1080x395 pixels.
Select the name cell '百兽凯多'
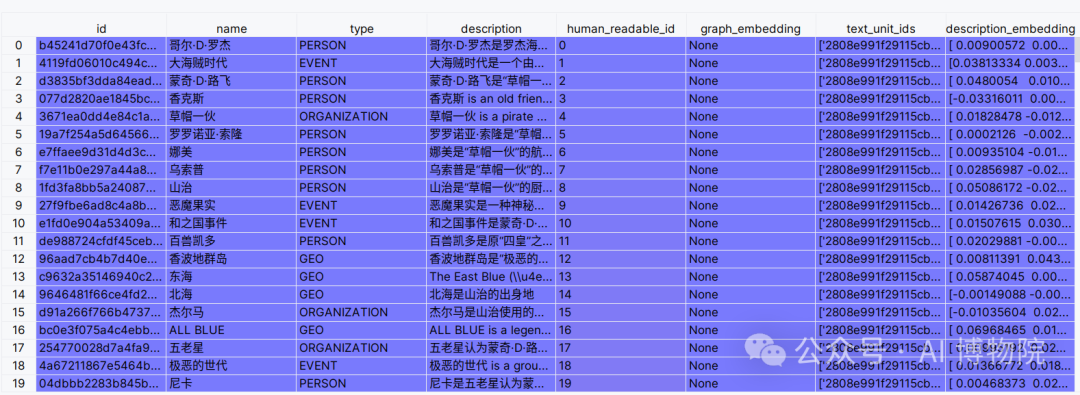[x=231, y=241]
